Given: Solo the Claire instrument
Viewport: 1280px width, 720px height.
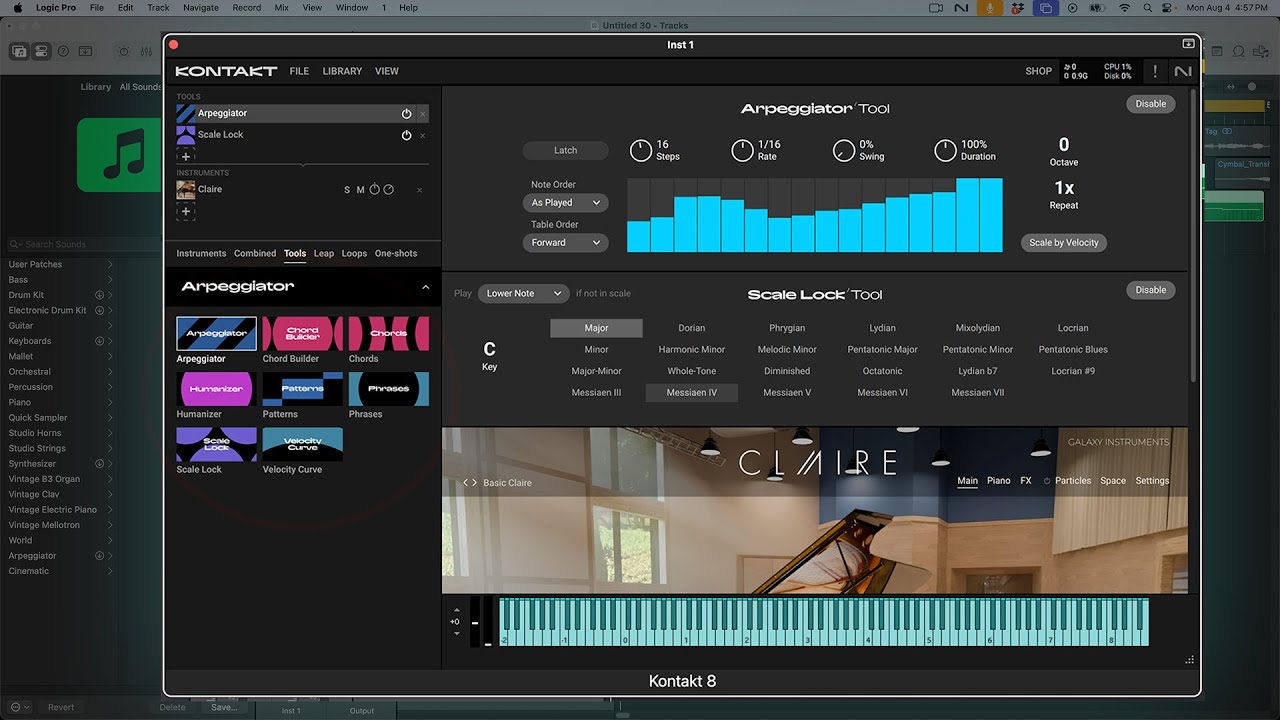Looking at the screenshot, I should (347, 190).
